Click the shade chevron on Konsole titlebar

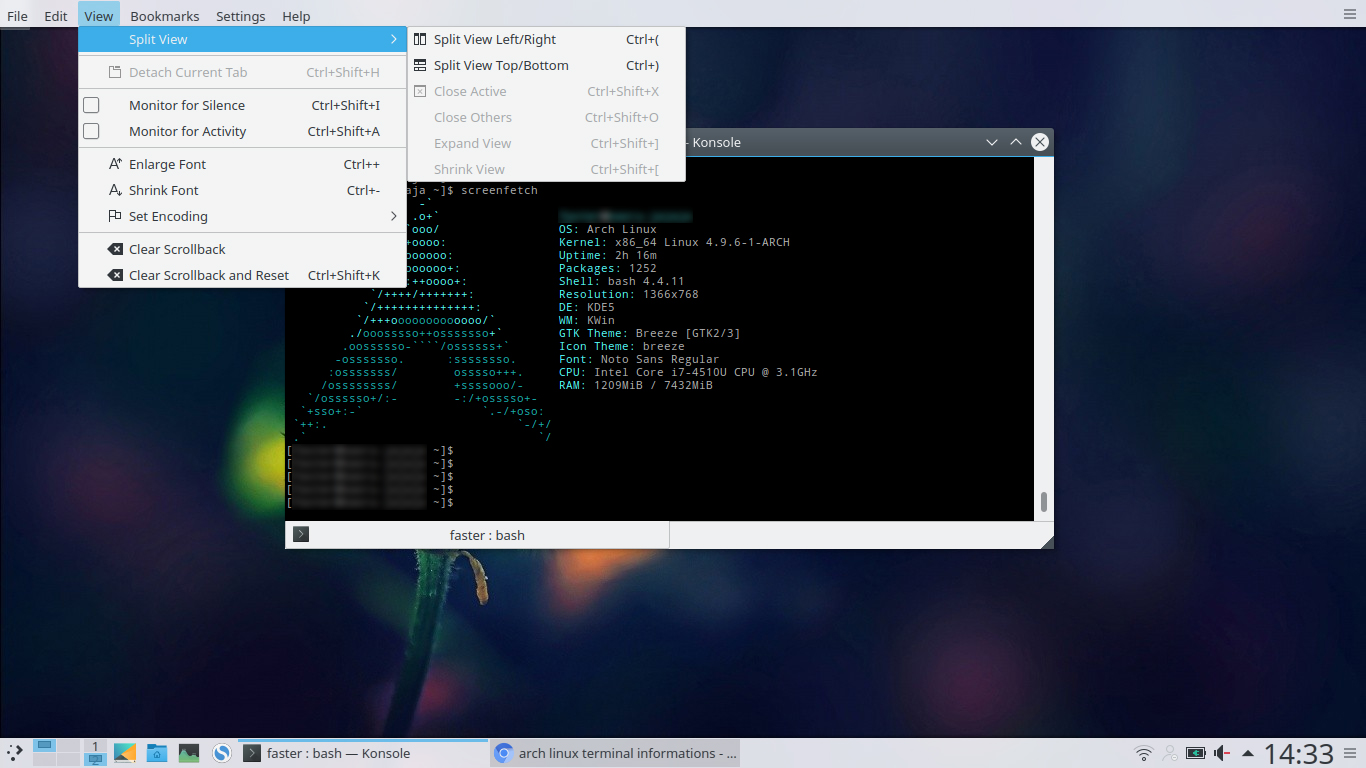click(991, 142)
